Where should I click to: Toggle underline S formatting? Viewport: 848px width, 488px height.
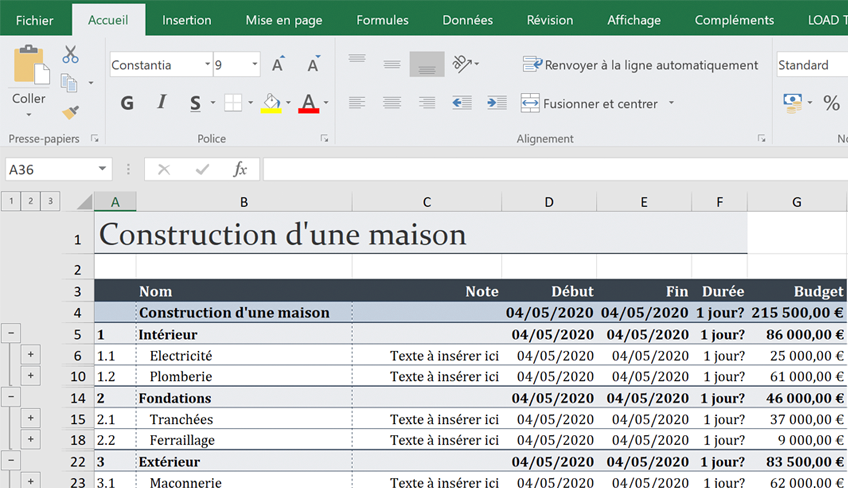click(195, 103)
